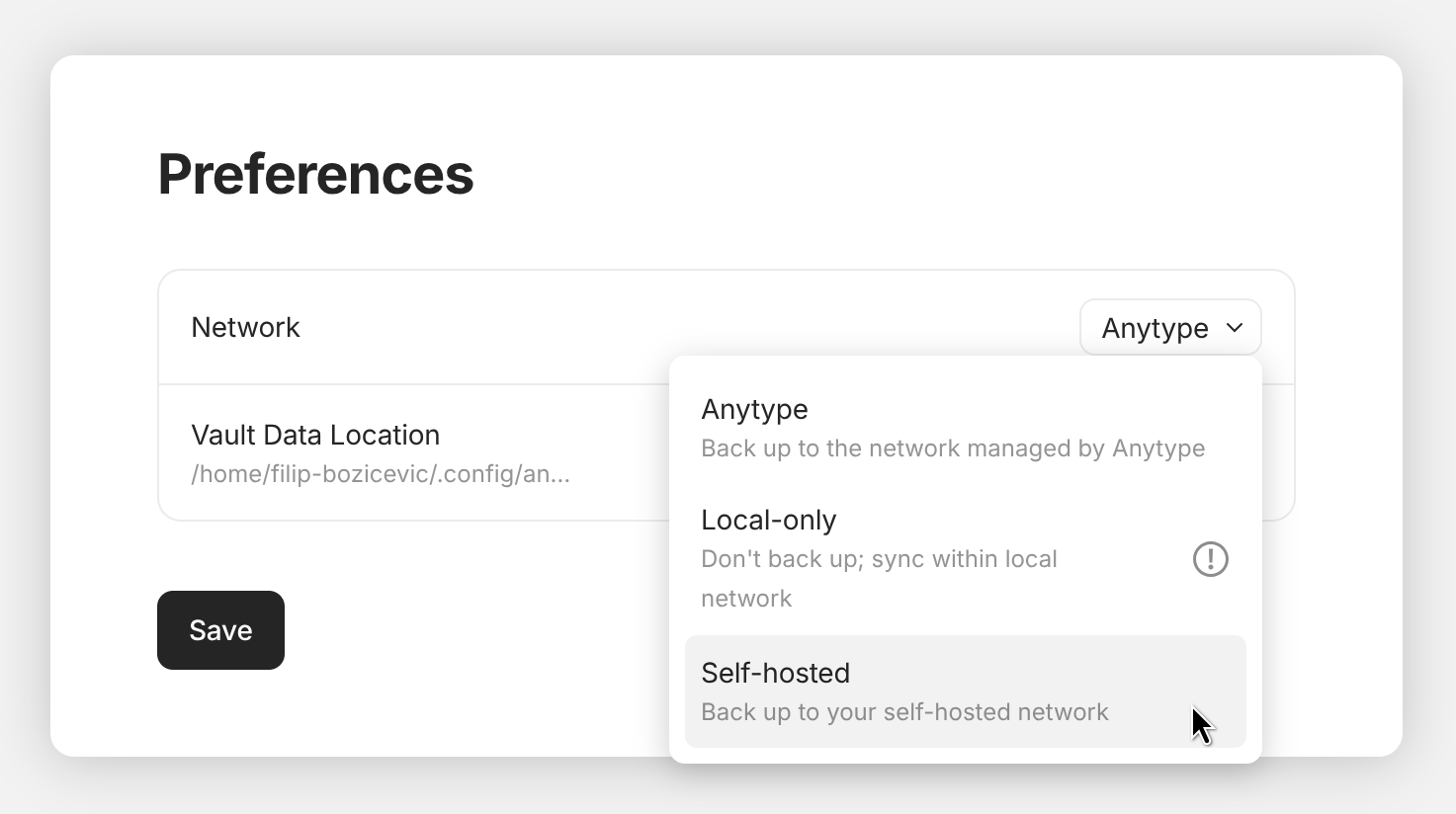Click the "Local-only" title in the dropdown list
Viewport: 1456px width, 814px height.
coord(768,520)
